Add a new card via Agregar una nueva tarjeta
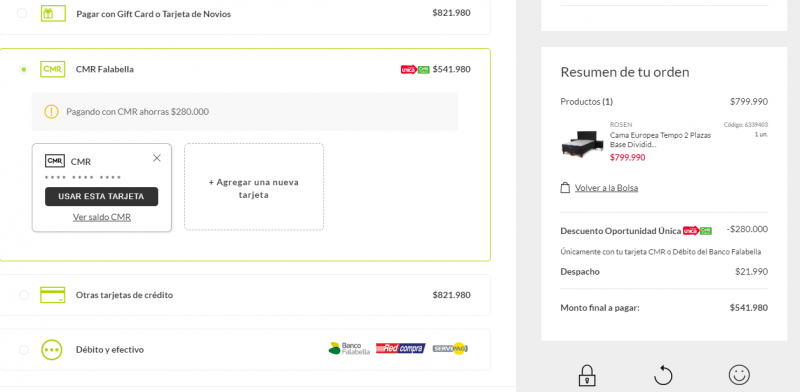The height and width of the screenshot is (392, 800). coord(254,187)
